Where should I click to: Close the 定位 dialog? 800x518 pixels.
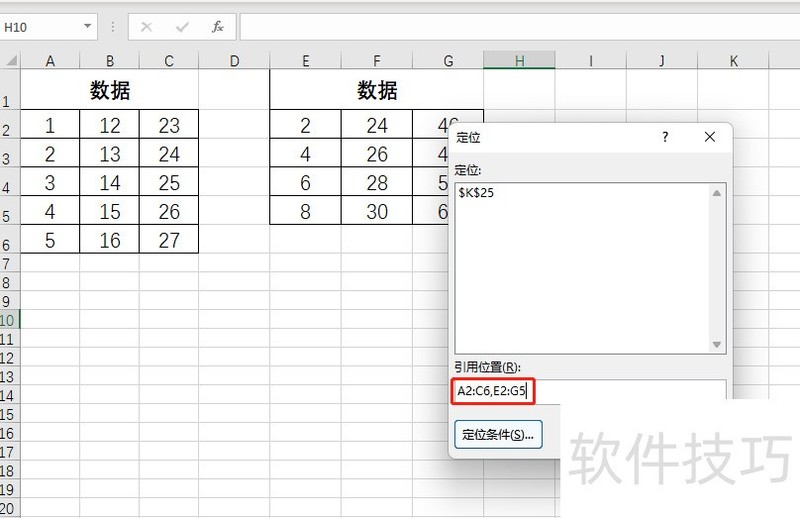click(710, 137)
